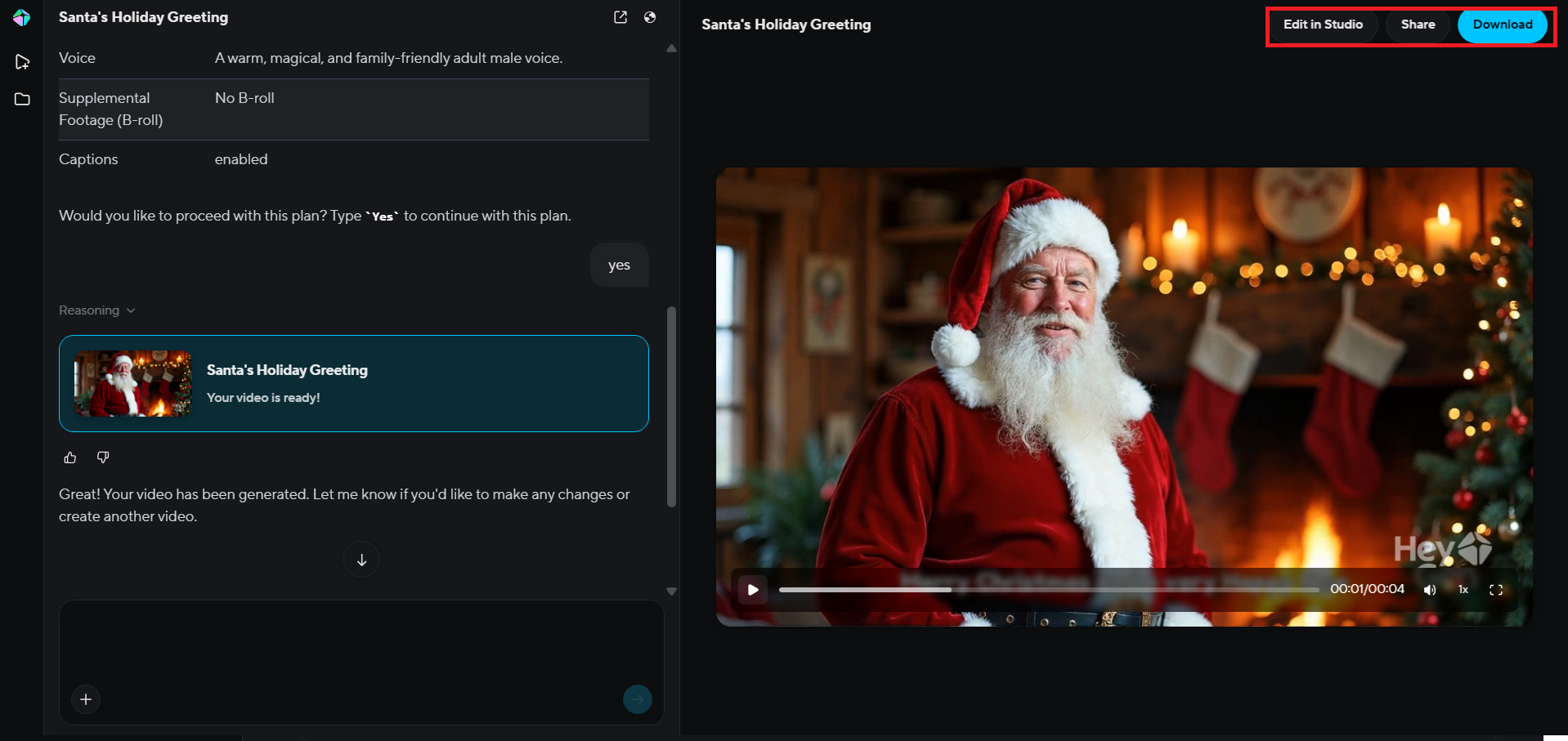Give thumbs down to the response
The image size is (1568, 741).
pos(103,458)
